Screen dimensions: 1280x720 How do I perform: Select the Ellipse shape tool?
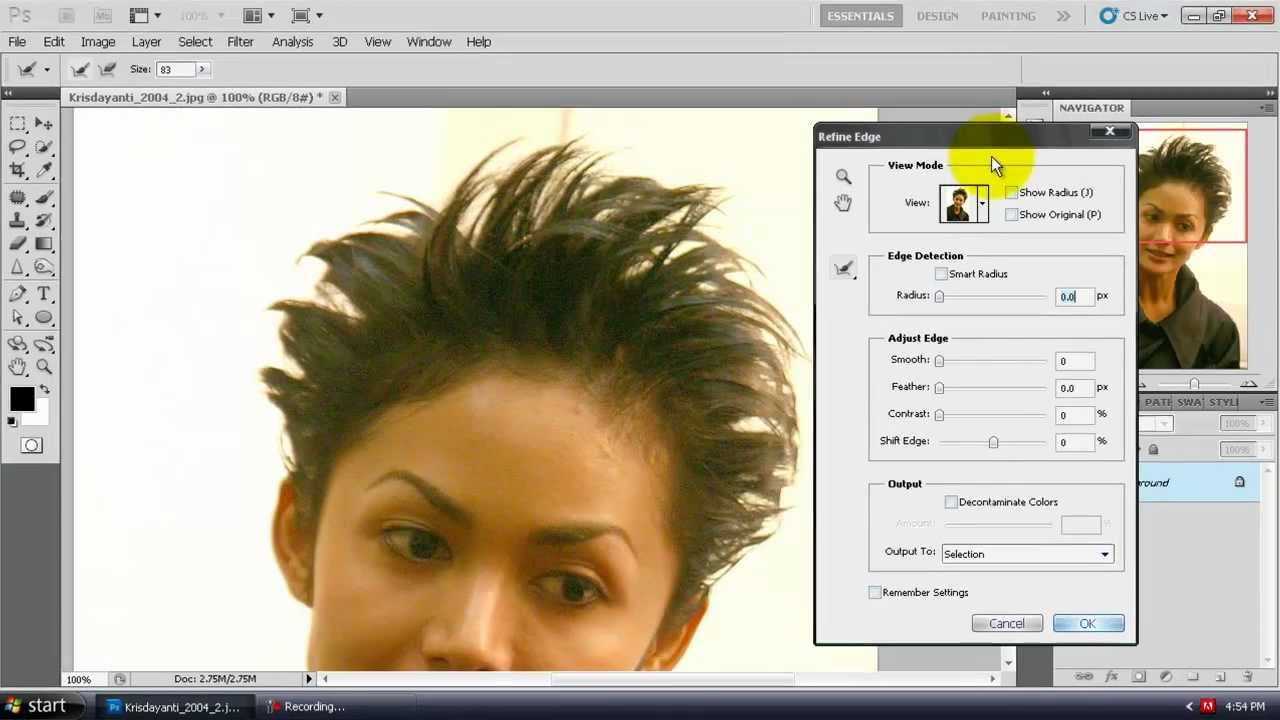pos(44,318)
